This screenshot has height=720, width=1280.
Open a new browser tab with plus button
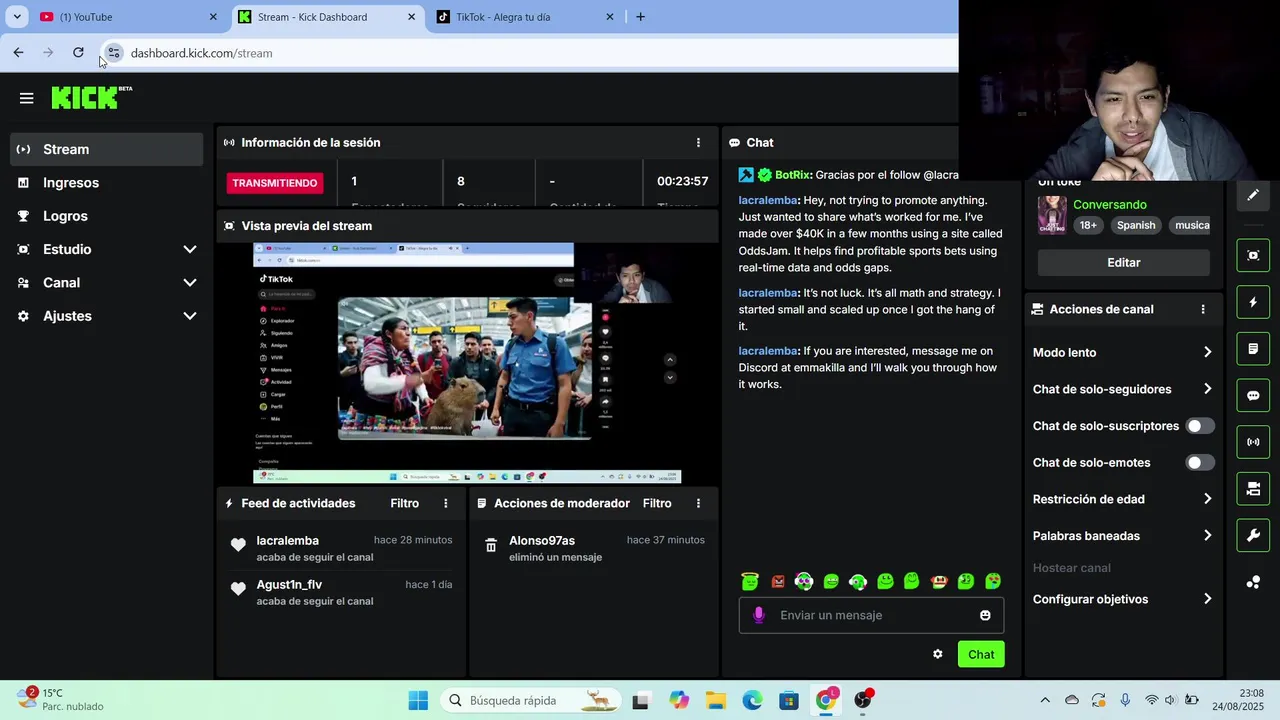pyautogui.click(x=640, y=16)
